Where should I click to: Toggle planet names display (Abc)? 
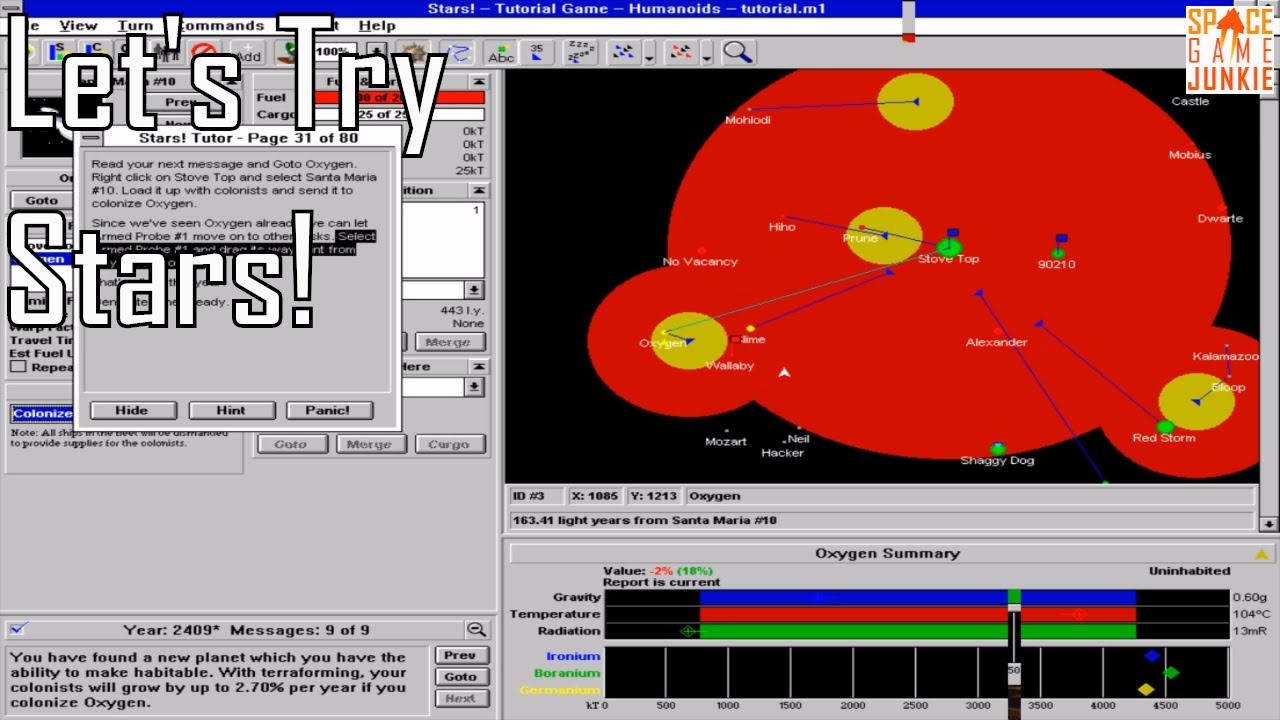(501, 52)
